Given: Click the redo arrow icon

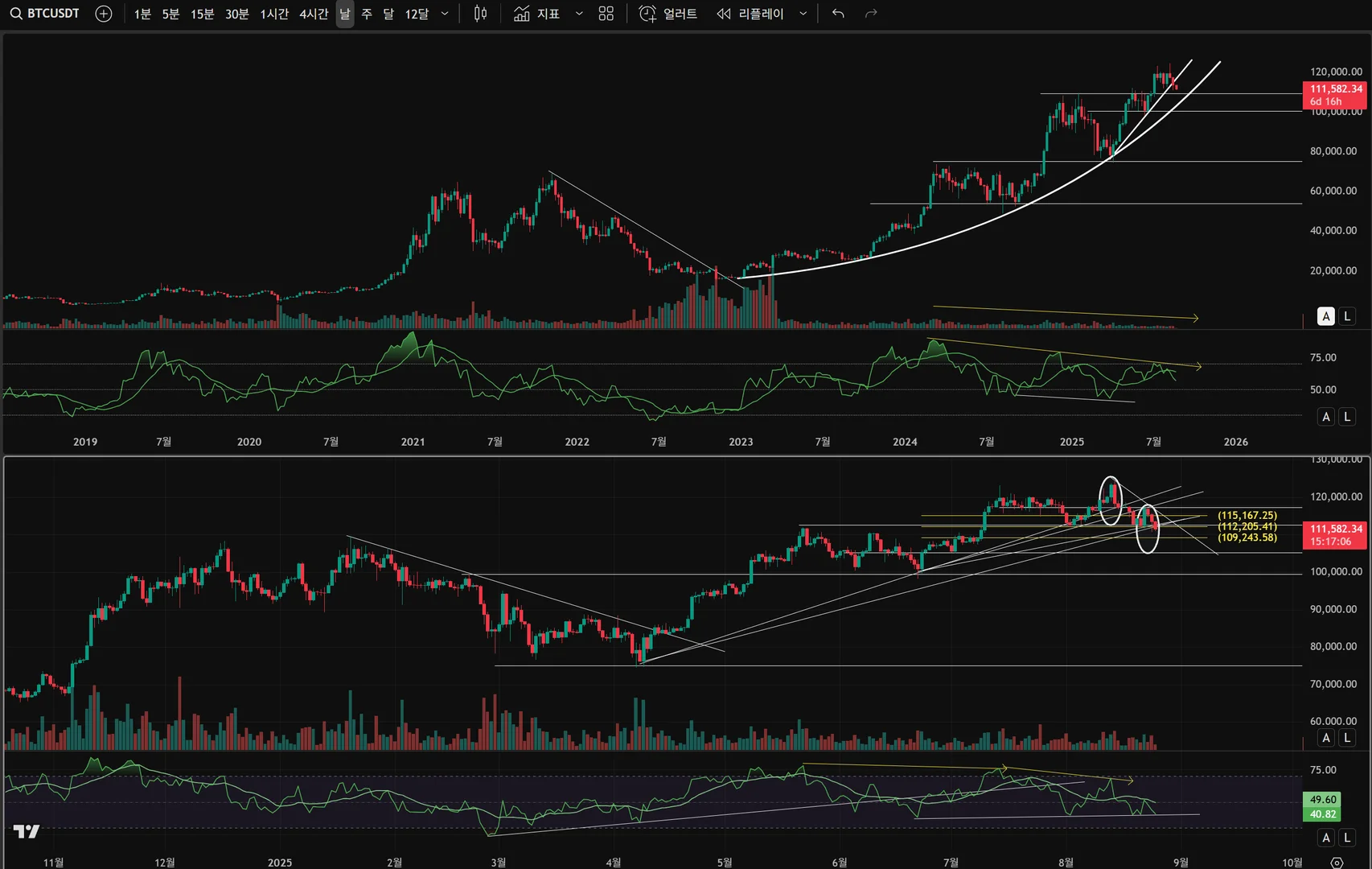Looking at the screenshot, I should tap(871, 14).
